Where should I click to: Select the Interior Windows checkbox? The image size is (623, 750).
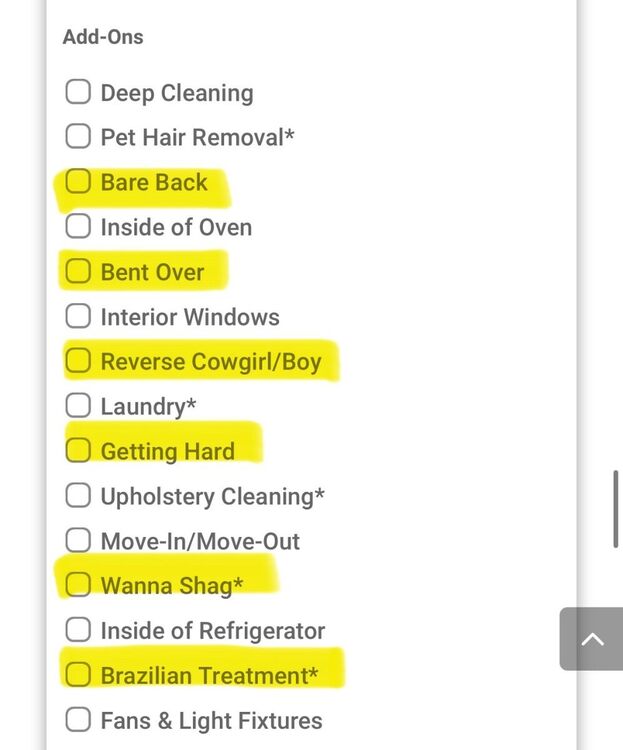[78, 317]
